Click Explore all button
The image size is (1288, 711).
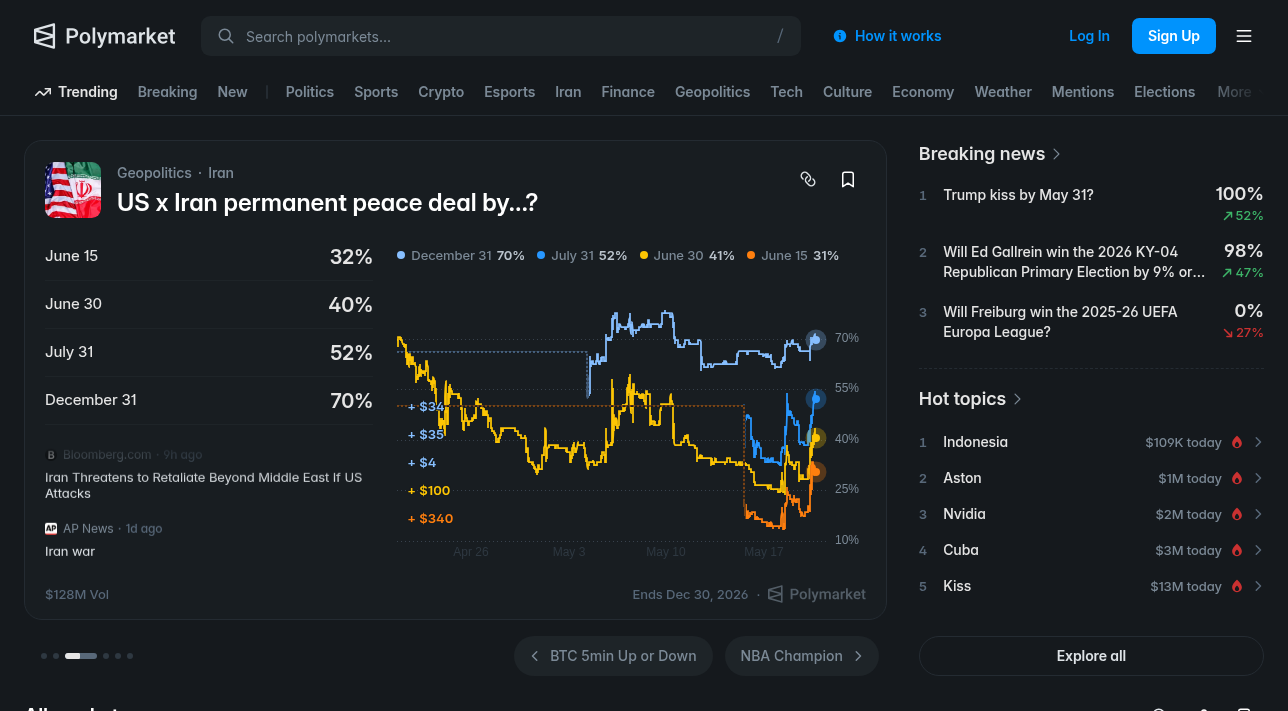[x=1091, y=656]
